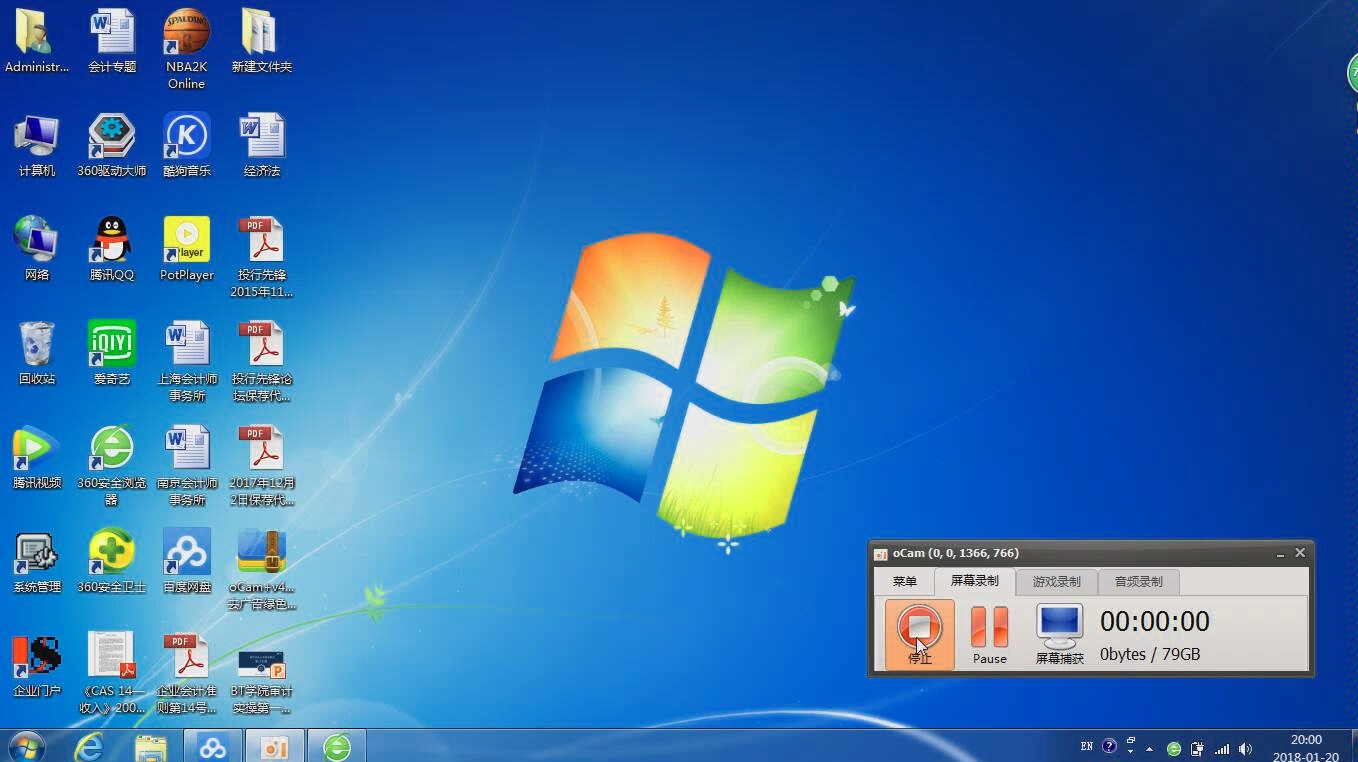This screenshot has width=1358, height=762.
Task: Launch 360安全卫士
Action: (x=112, y=561)
